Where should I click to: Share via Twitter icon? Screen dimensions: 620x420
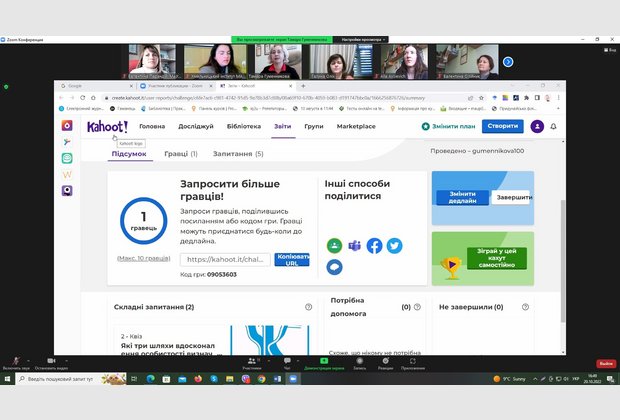394,245
